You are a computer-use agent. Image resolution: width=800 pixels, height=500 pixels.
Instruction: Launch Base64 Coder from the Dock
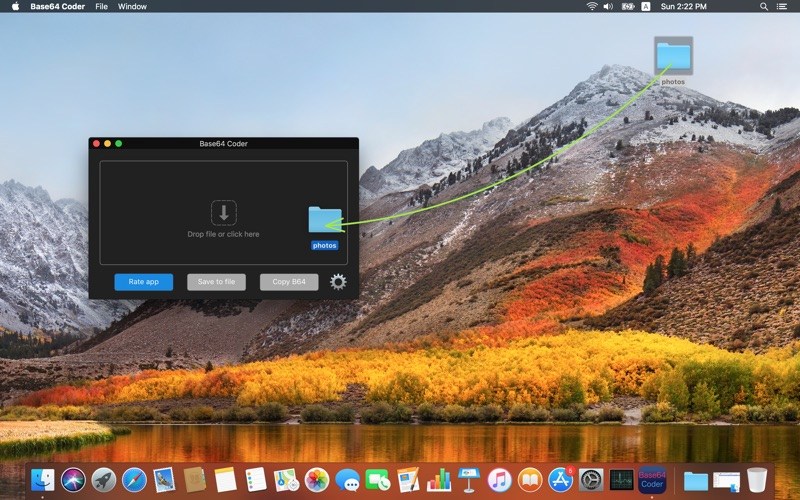(x=652, y=480)
